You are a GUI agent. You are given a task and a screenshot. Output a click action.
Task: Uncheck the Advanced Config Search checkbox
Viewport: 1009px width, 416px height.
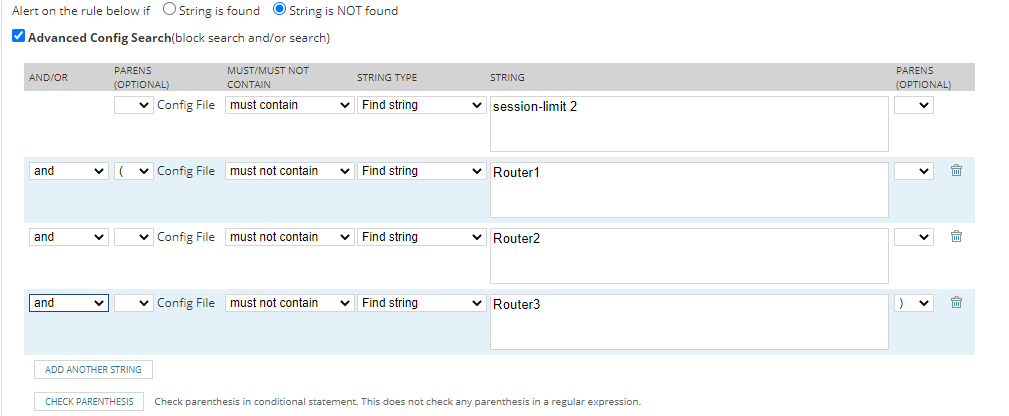coord(18,38)
